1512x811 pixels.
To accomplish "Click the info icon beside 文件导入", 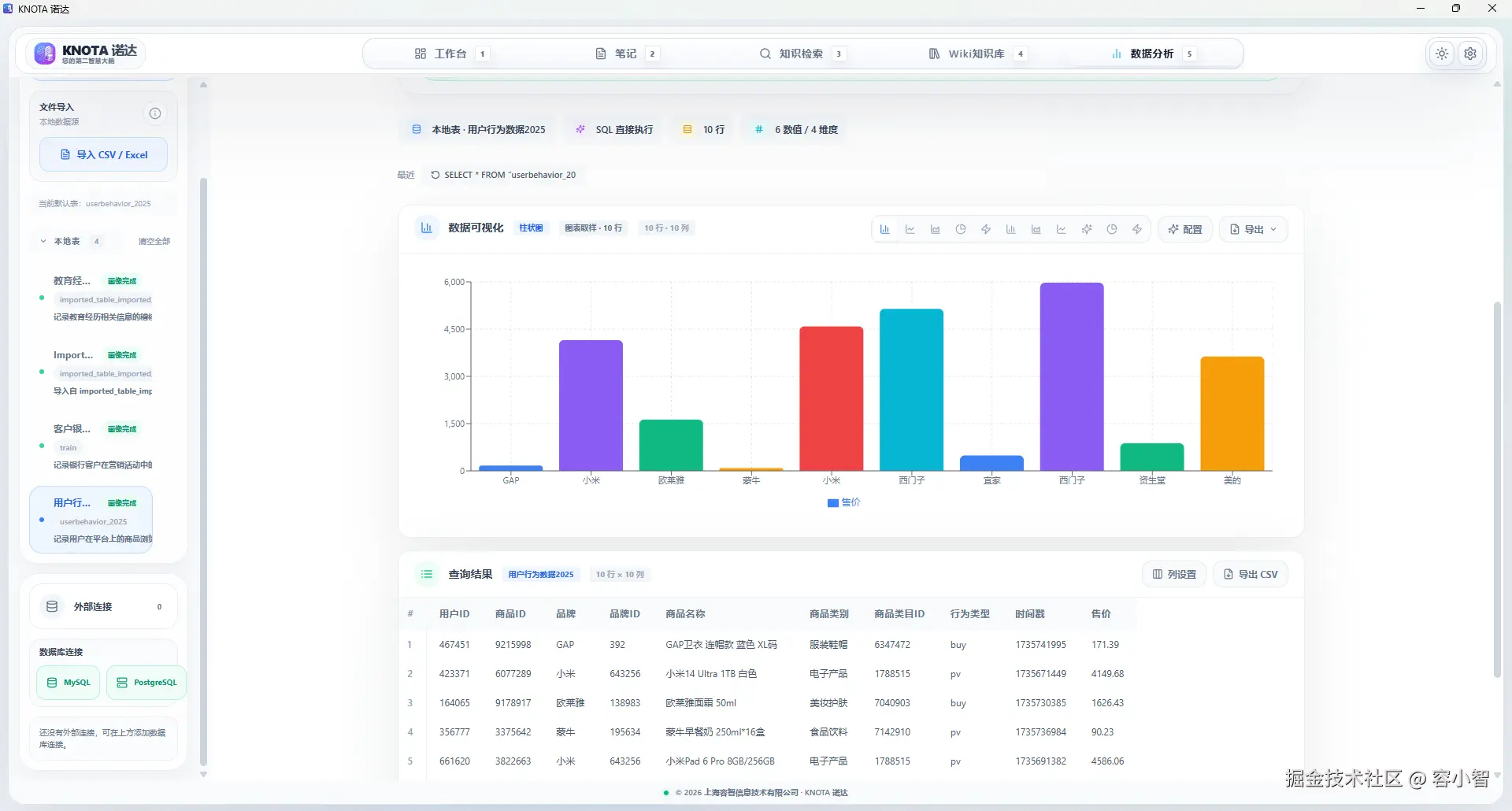I will 155,113.
